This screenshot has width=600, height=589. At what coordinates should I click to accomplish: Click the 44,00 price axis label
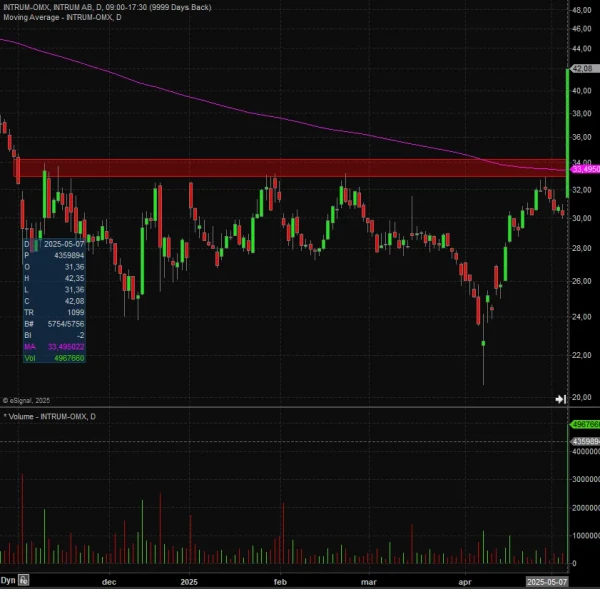(x=582, y=49)
